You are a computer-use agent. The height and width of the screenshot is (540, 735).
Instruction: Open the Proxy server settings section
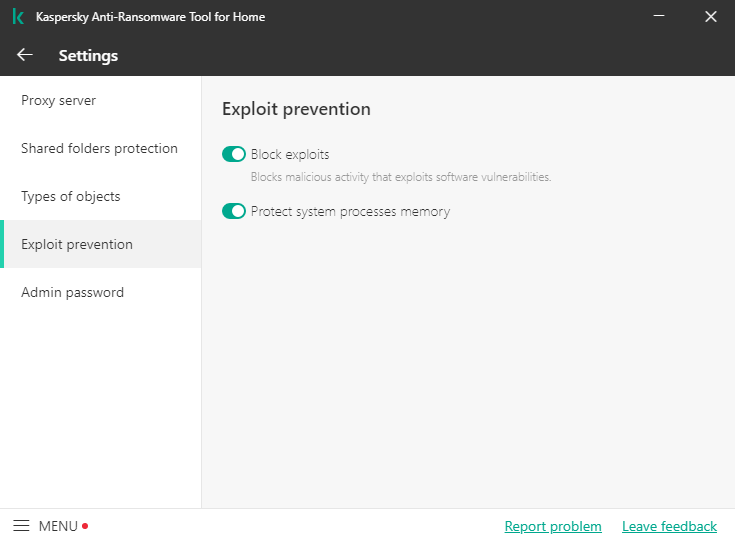(x=59, y=101)
